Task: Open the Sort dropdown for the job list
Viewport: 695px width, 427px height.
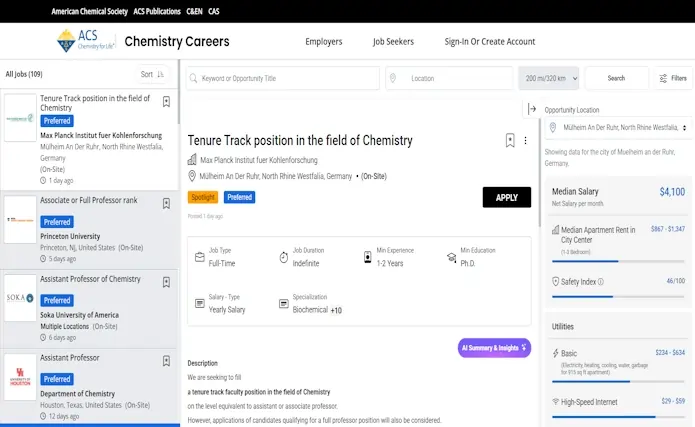Action: coord(153,74)
